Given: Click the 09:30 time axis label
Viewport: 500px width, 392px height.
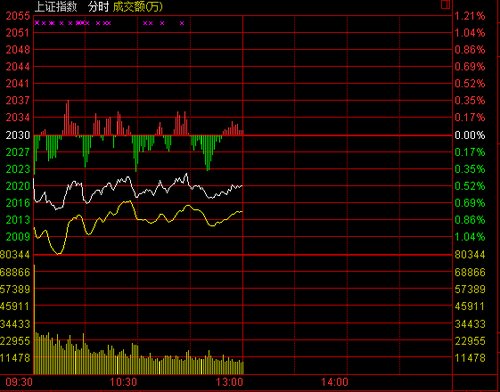Looking at the screenshot, I should coord(19,382).
